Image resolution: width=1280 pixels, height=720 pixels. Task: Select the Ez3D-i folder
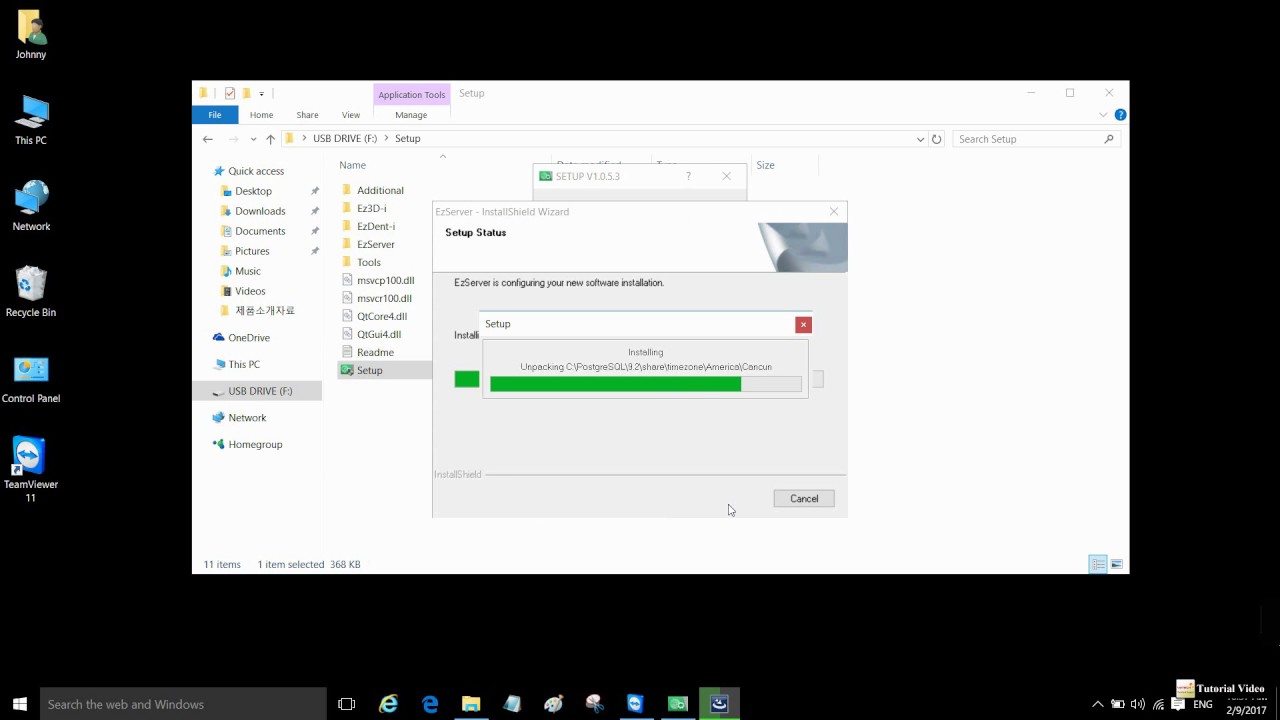click(x=364, y=208)
